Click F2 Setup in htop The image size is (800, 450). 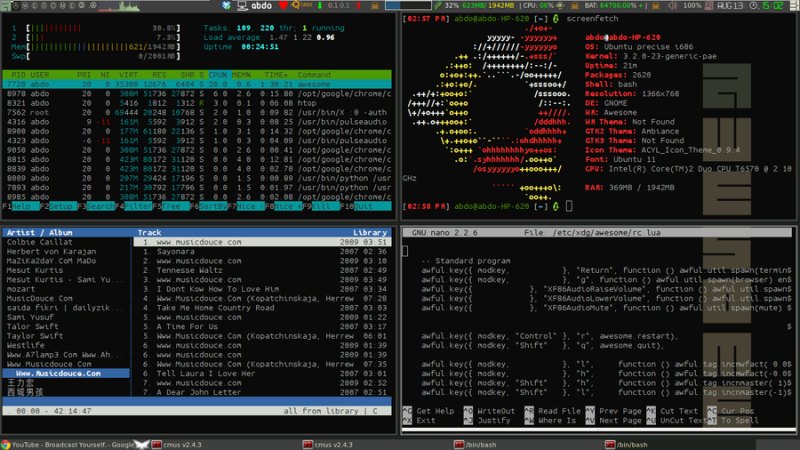[59, 206]
